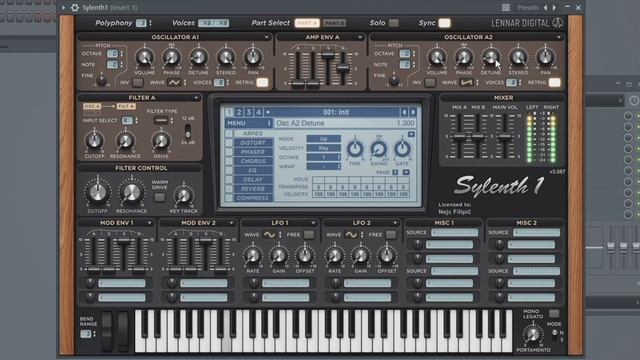
Task: Open the LFO 1 section dropdown arrow
Action: (x=313, y=223)
